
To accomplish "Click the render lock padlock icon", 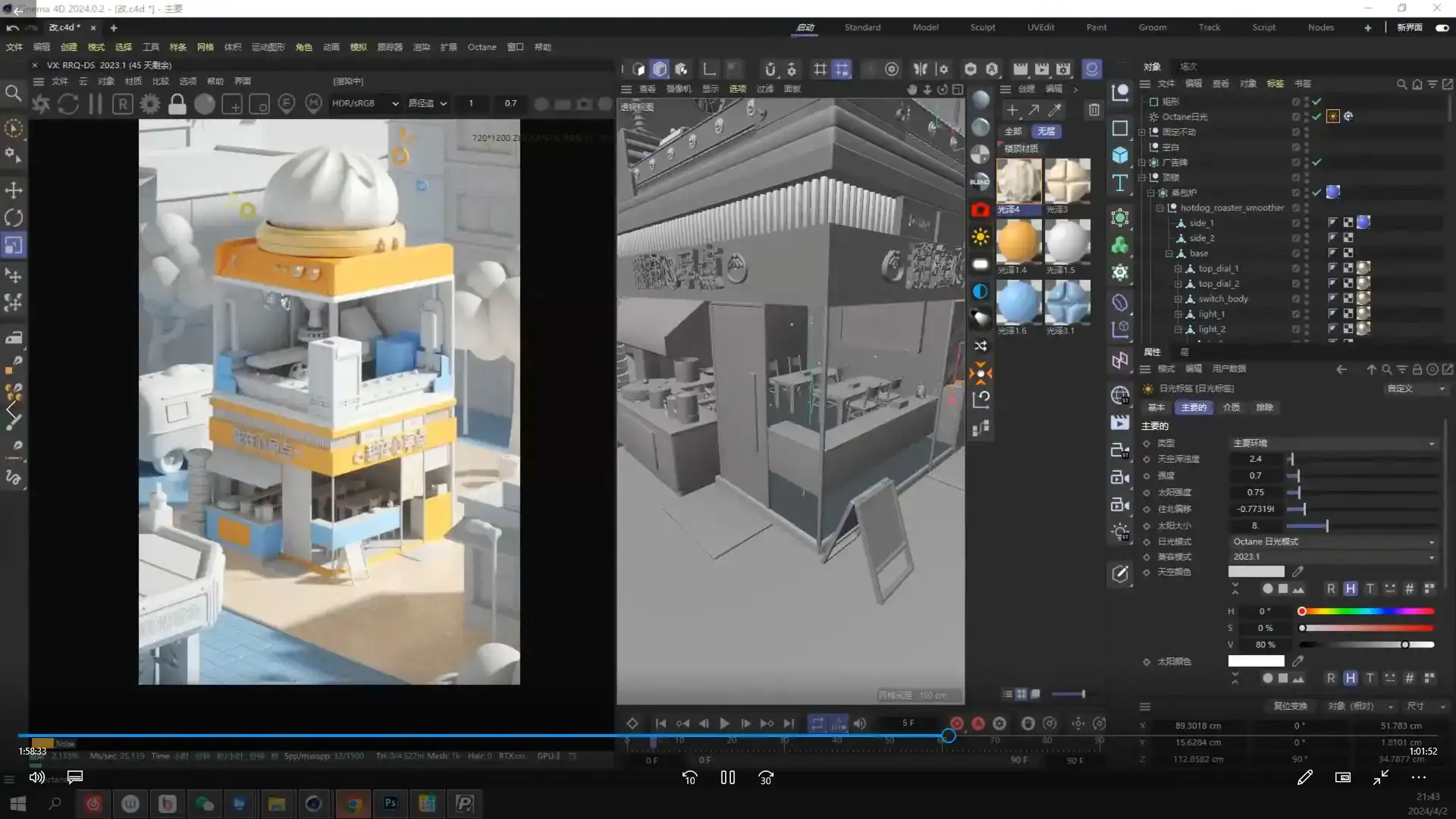I will (x=177, y=104).
